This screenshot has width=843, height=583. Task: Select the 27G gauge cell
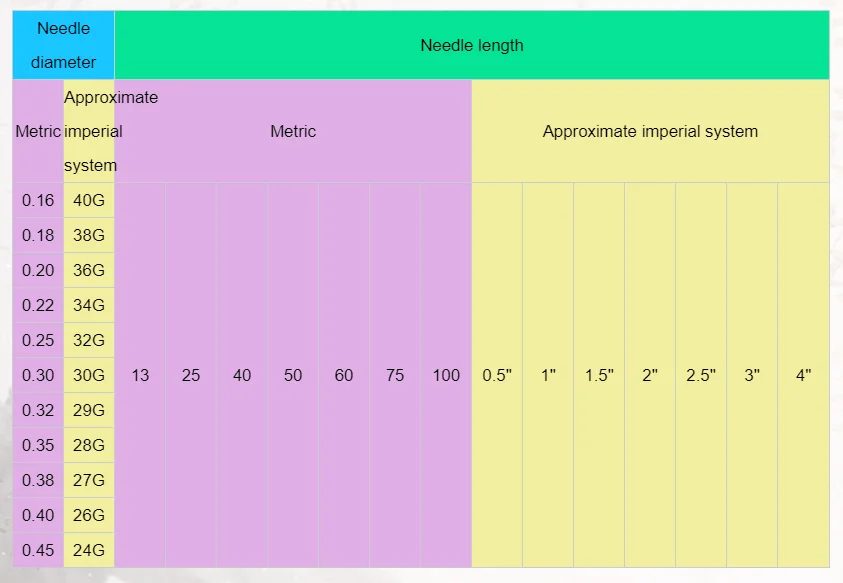tap(89, 480)
